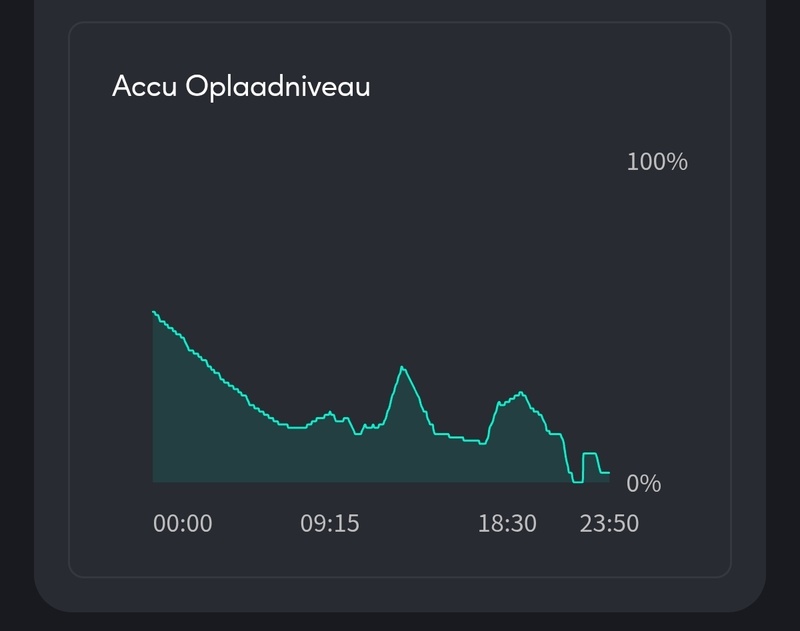Click where the line bottoms out at 0%
Screen dimensions: 800x631
click(x=576, y=481)
